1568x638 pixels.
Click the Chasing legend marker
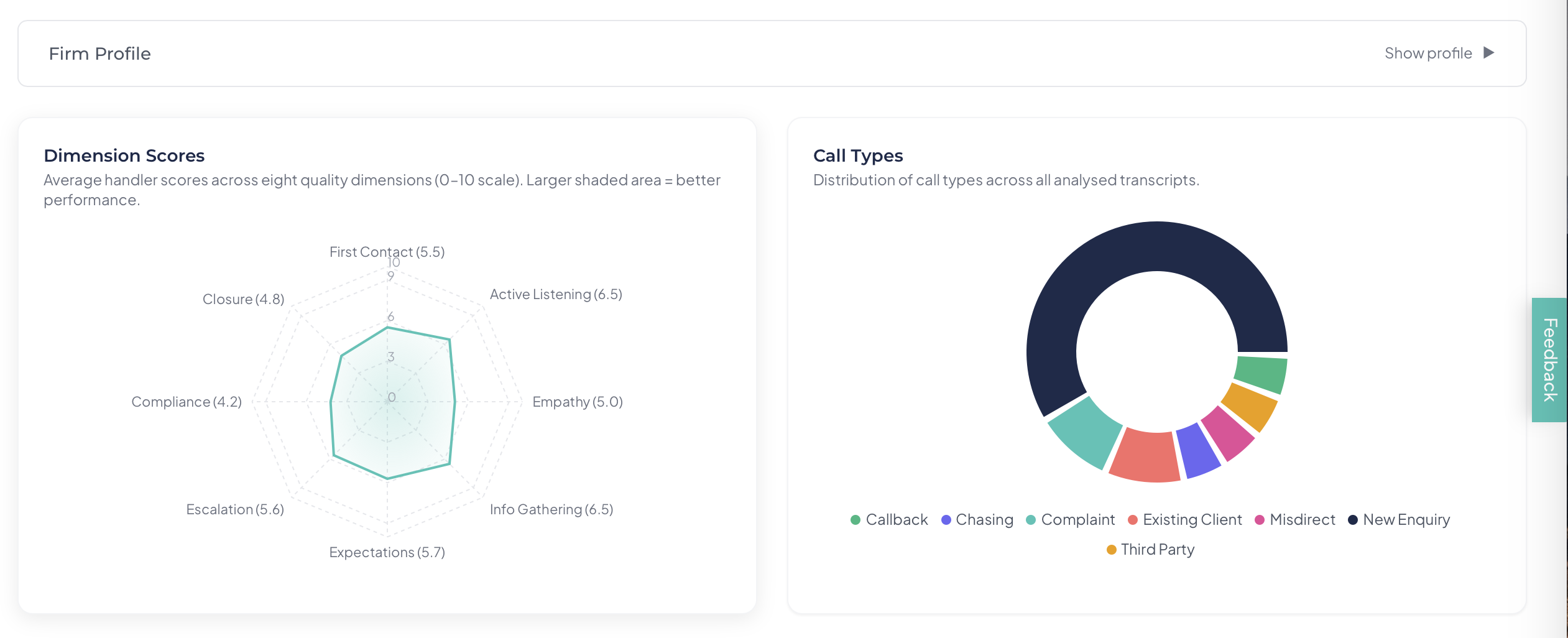[944, 519]
